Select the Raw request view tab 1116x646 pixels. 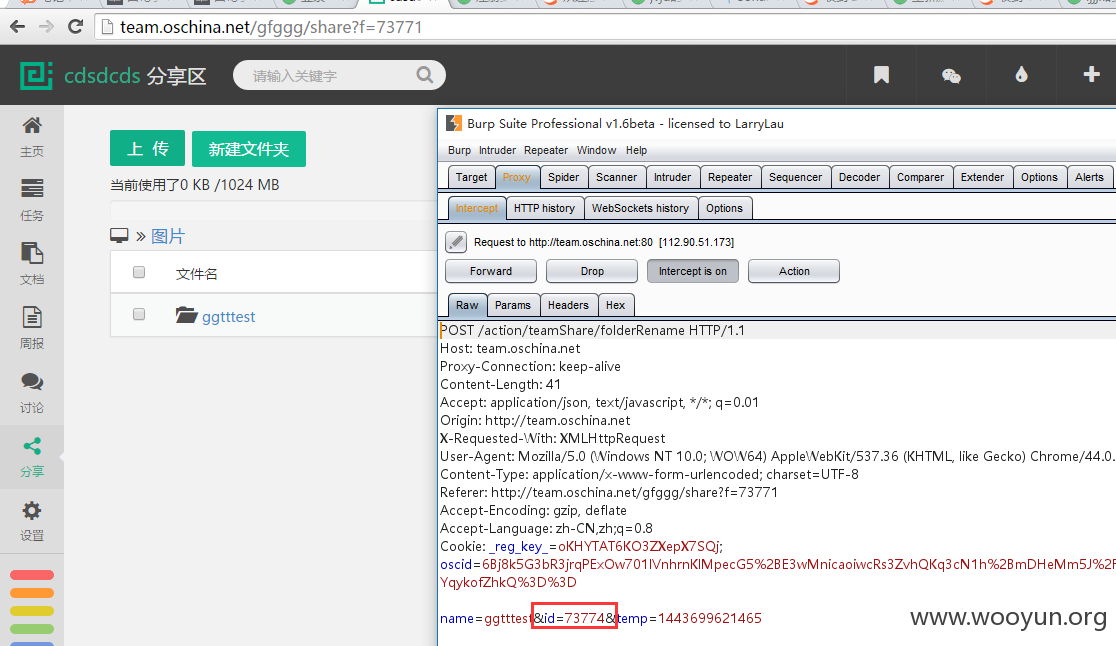point(467,305)
